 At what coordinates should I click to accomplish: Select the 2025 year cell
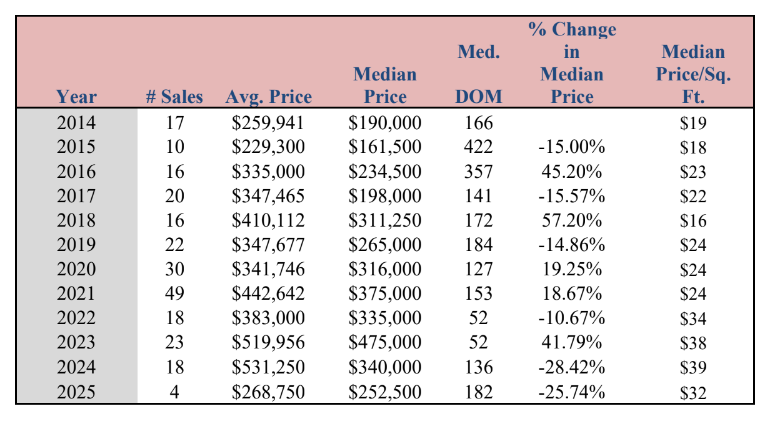click(x=76, y=392)
